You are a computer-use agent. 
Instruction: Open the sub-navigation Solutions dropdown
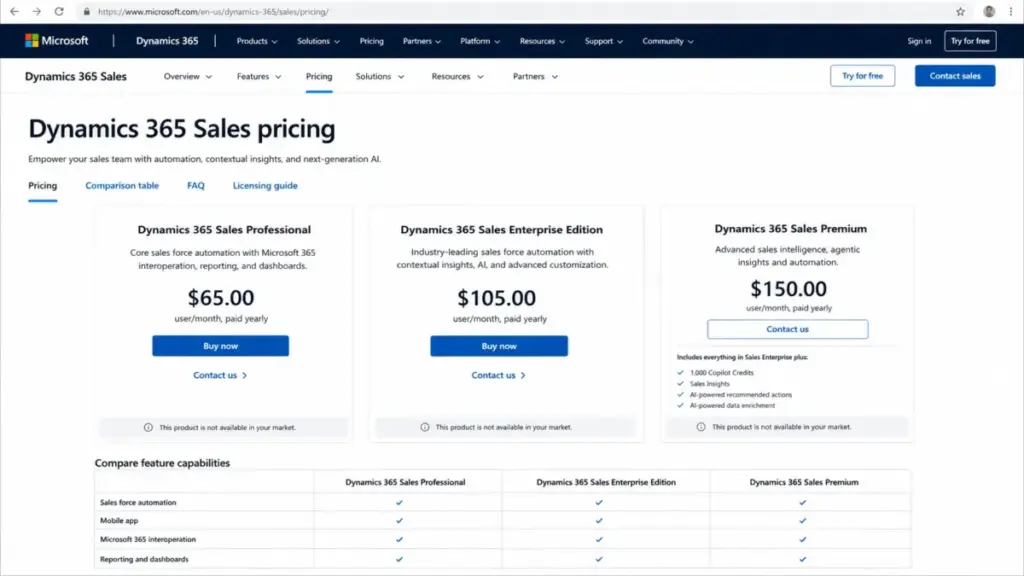click(x=379, y=76)
